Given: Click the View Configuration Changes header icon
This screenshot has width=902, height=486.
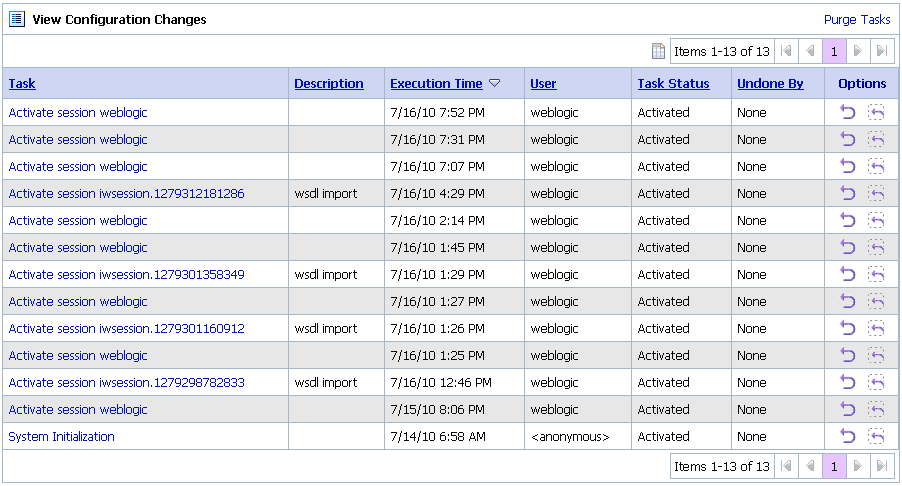Looking at the screenshot, I should pyautogui.click(x=17, y=19).
